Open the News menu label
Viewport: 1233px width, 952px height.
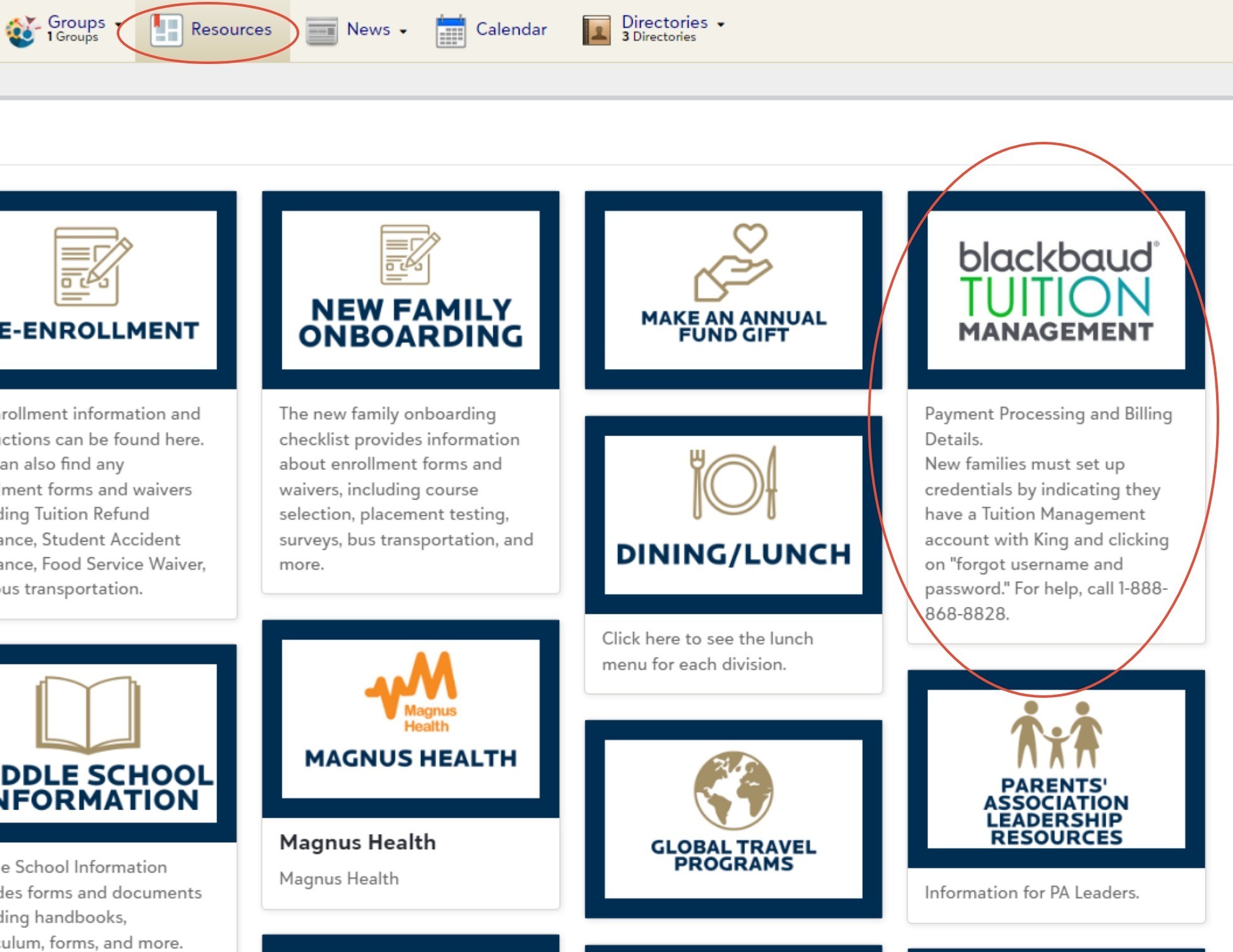(368, 29)
